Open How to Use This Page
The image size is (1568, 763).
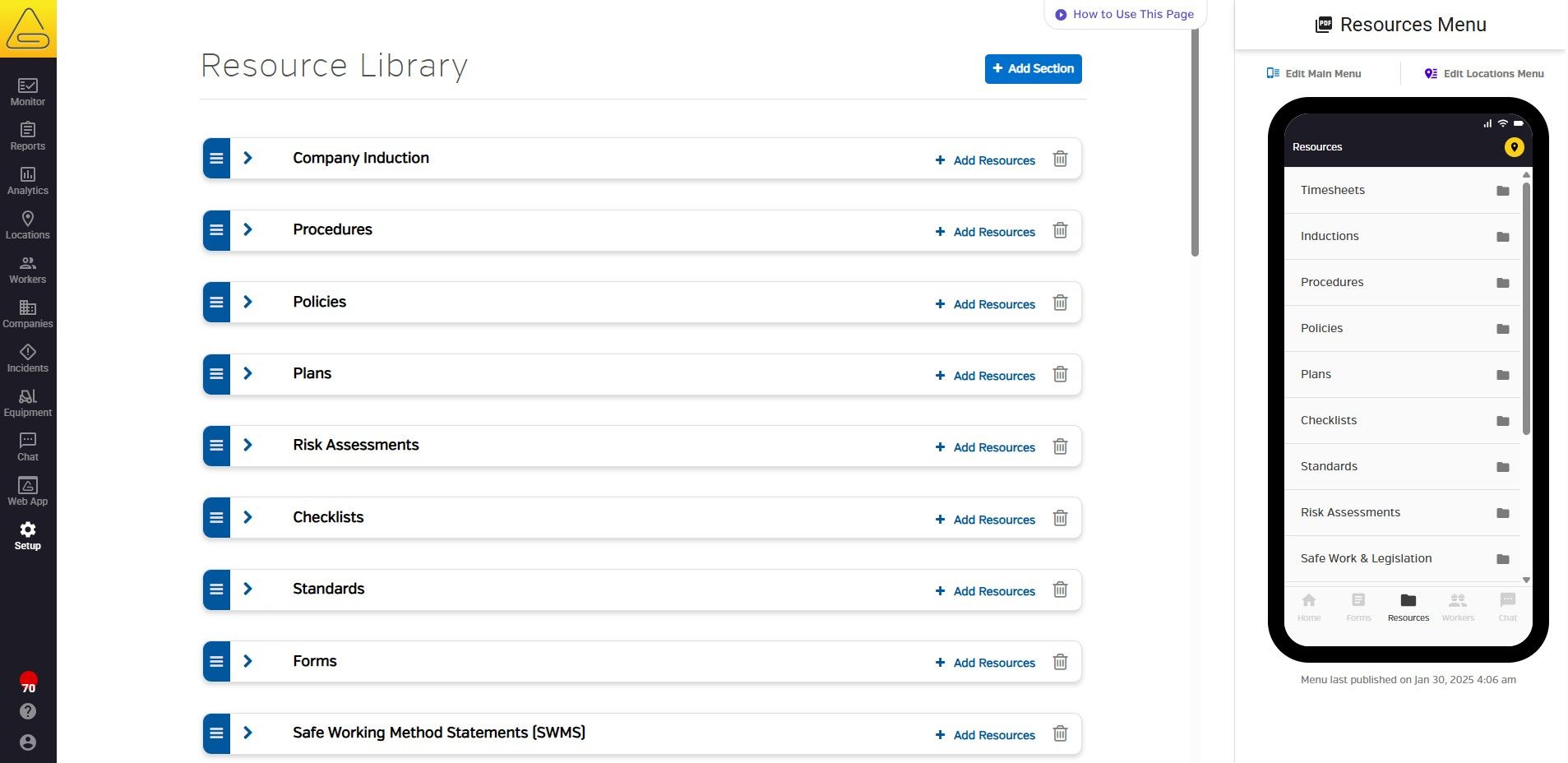pos(1125,14)
